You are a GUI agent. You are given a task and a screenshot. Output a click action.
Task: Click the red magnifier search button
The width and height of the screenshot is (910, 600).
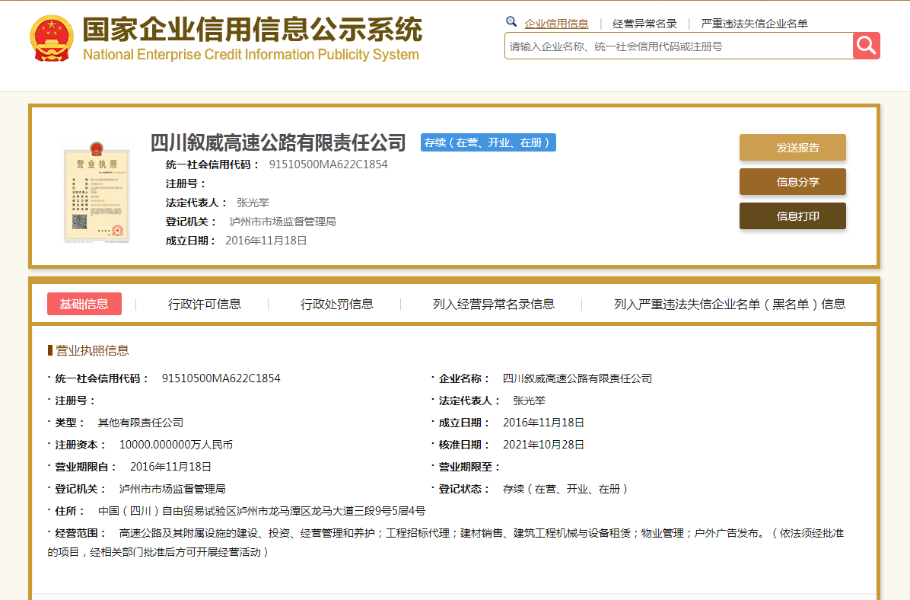coord(866,46)
